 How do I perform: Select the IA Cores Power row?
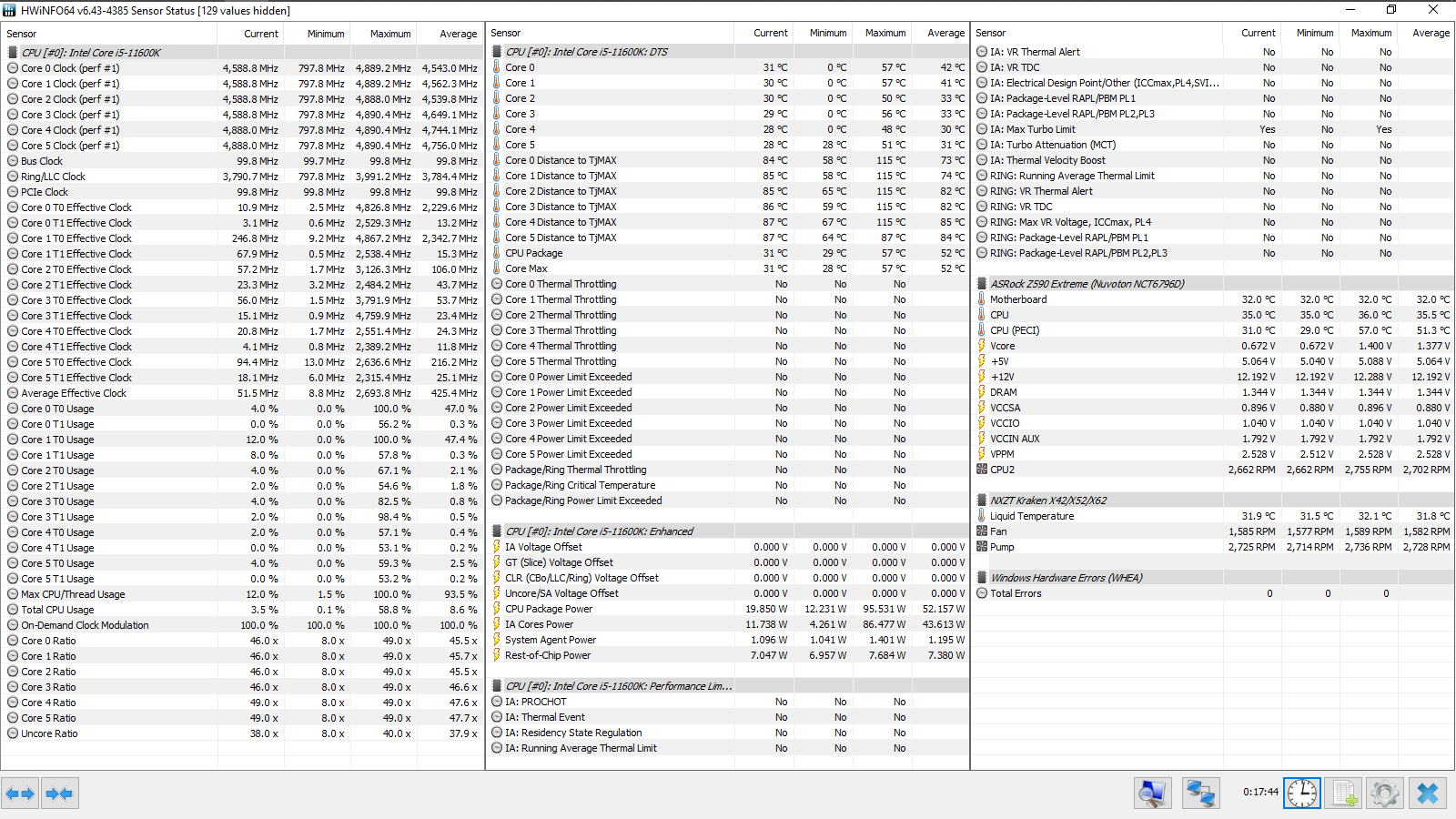(728, 624)
